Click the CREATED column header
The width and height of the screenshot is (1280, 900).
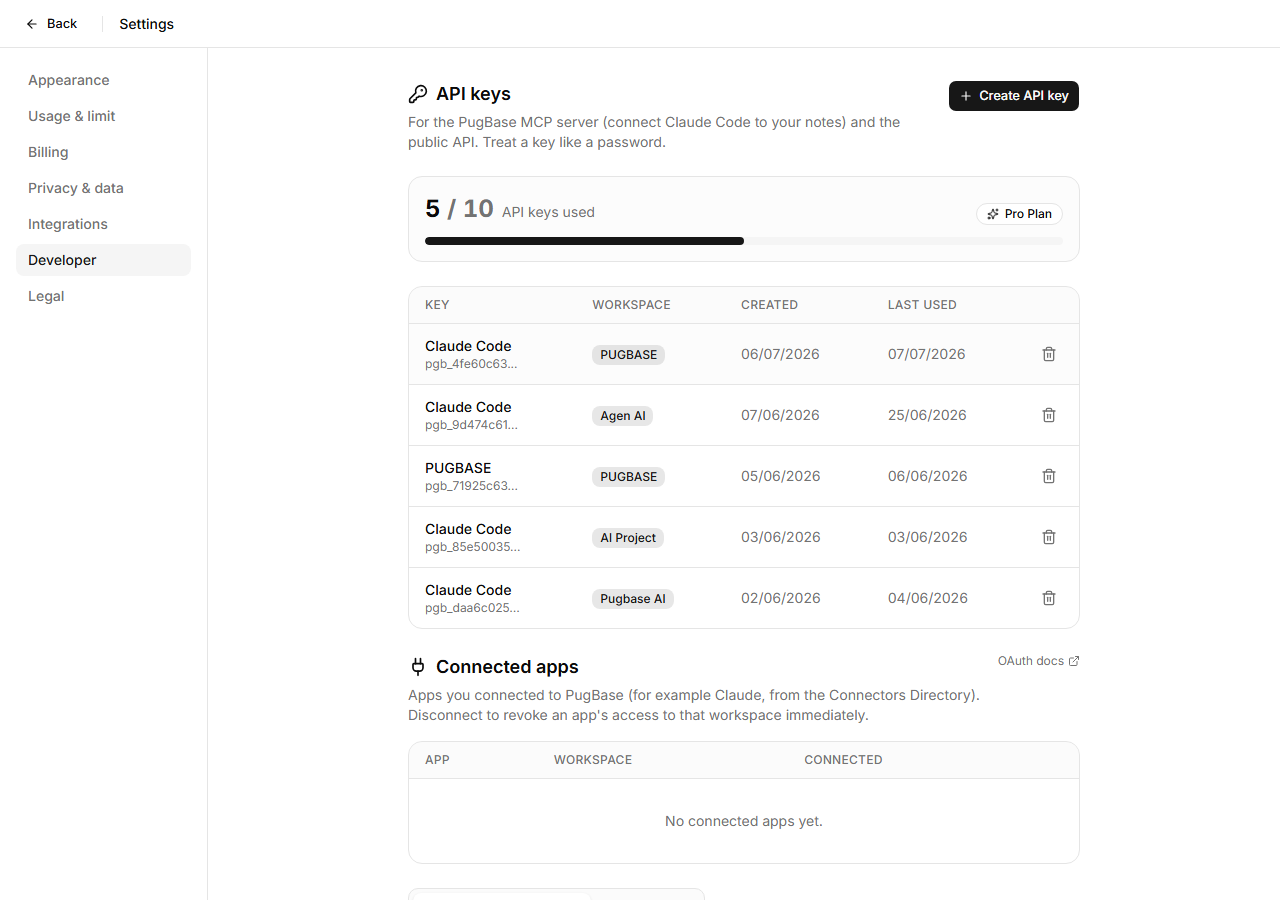click(x=769, y=305)
